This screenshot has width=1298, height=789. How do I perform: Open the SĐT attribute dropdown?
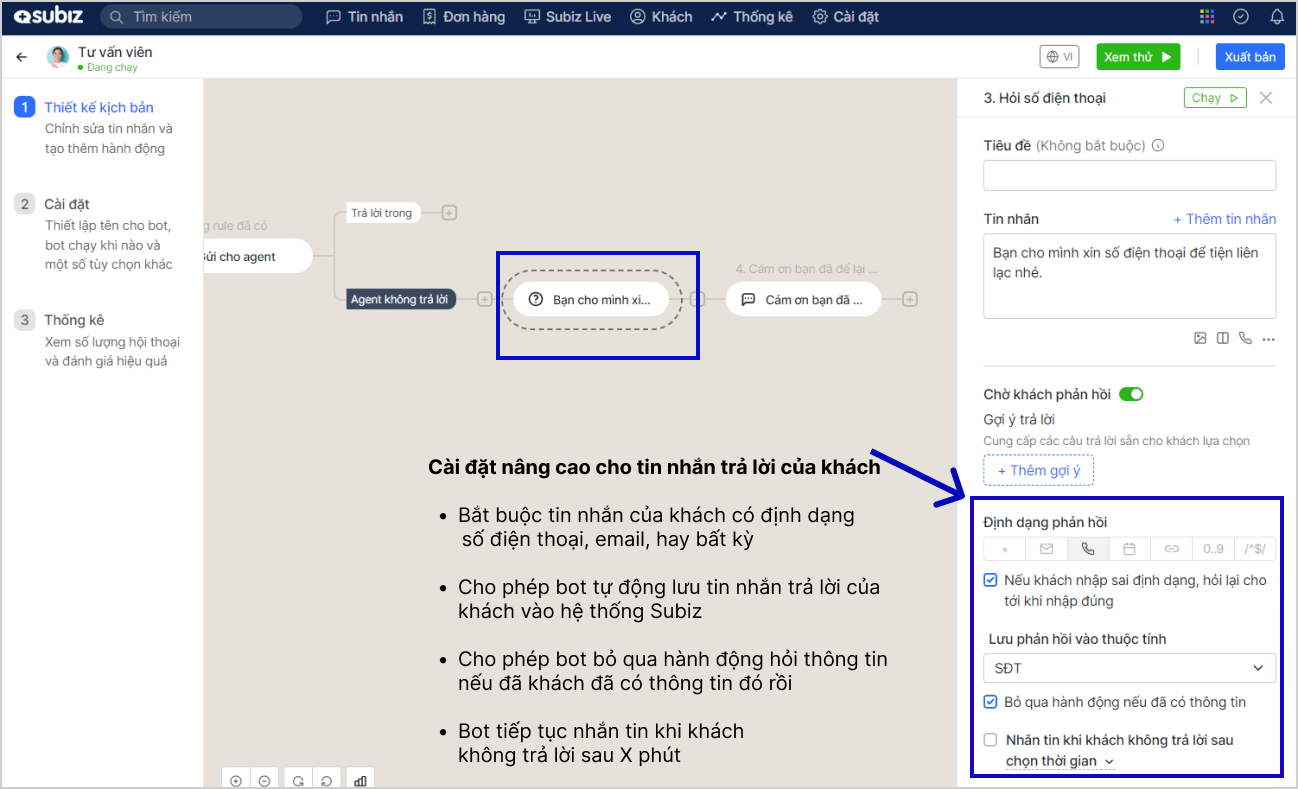1129,668
